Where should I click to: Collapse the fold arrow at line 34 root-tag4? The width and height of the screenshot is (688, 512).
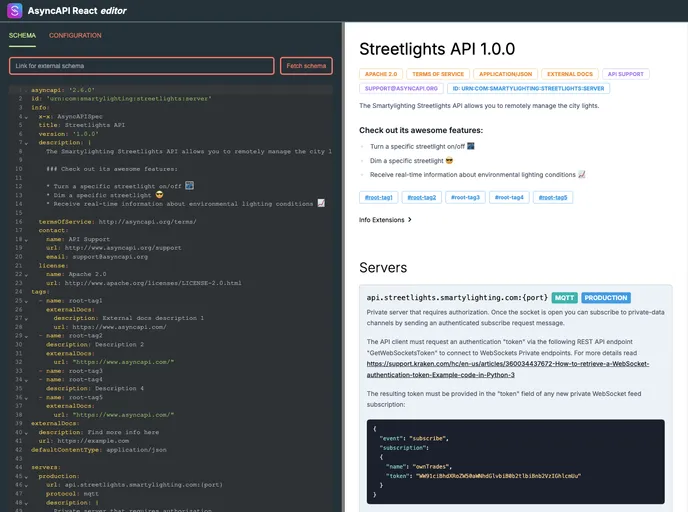26,380
